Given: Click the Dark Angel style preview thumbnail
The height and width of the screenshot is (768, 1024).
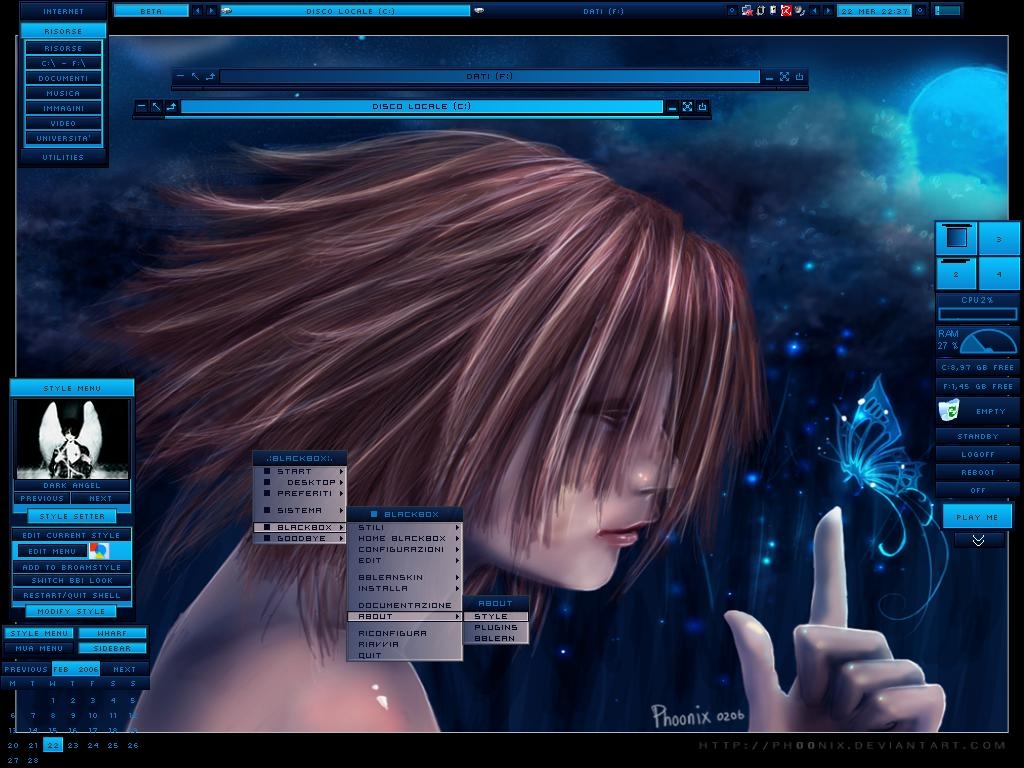Looking at the screenshot, I should tap(72, 440).
